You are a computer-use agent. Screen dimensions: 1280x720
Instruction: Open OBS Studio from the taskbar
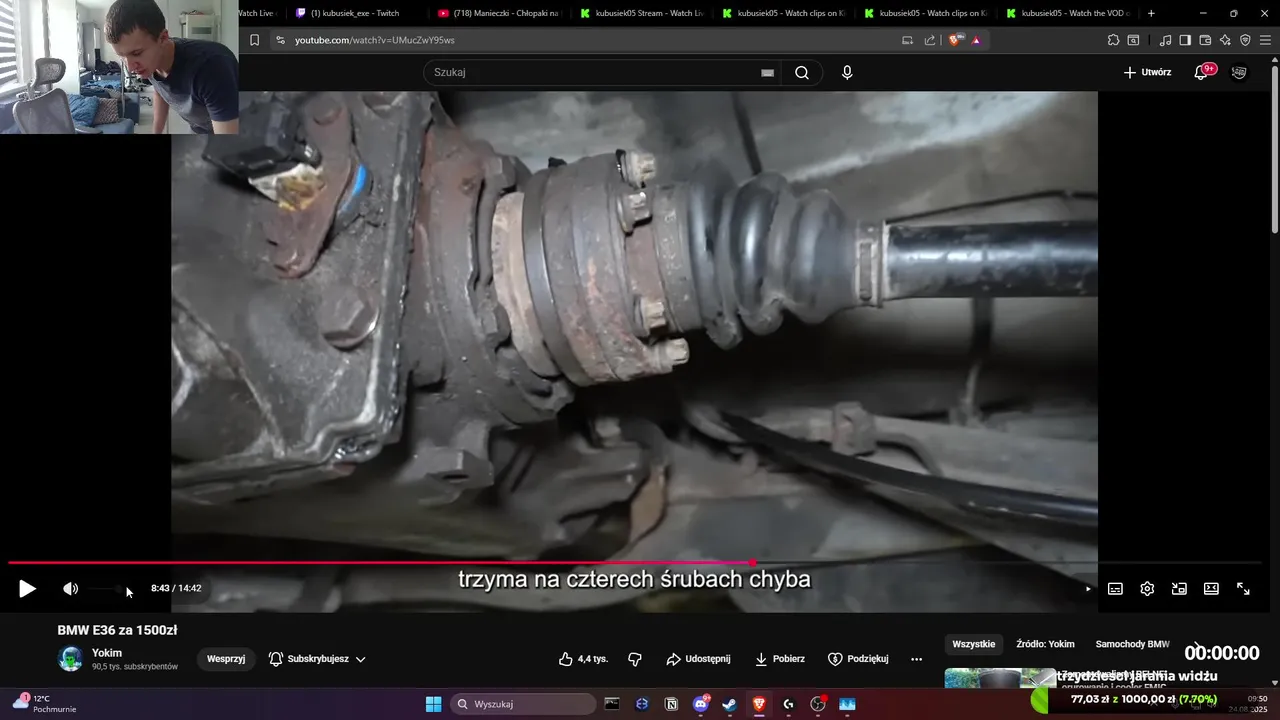[x=818, y=704]
